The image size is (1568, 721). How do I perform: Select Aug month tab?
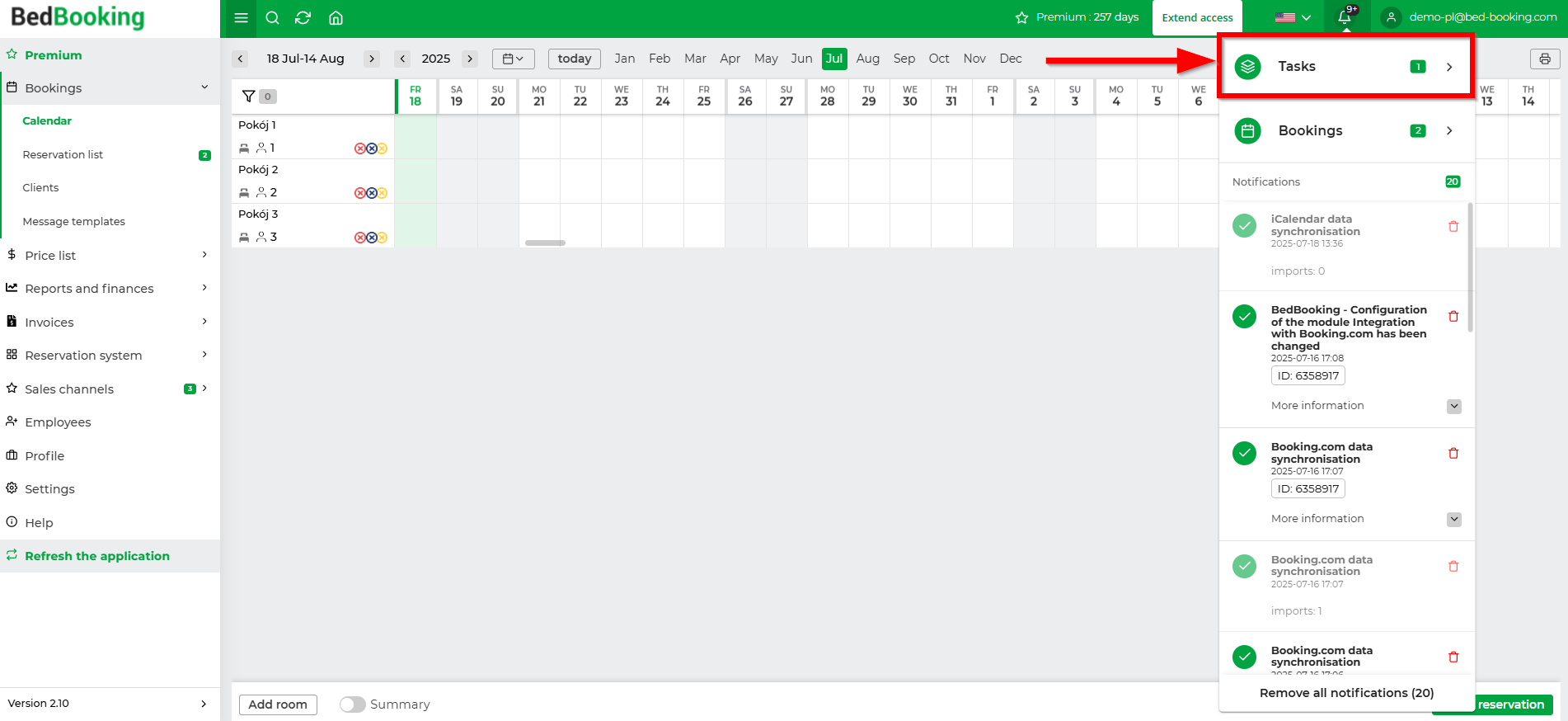867,59
